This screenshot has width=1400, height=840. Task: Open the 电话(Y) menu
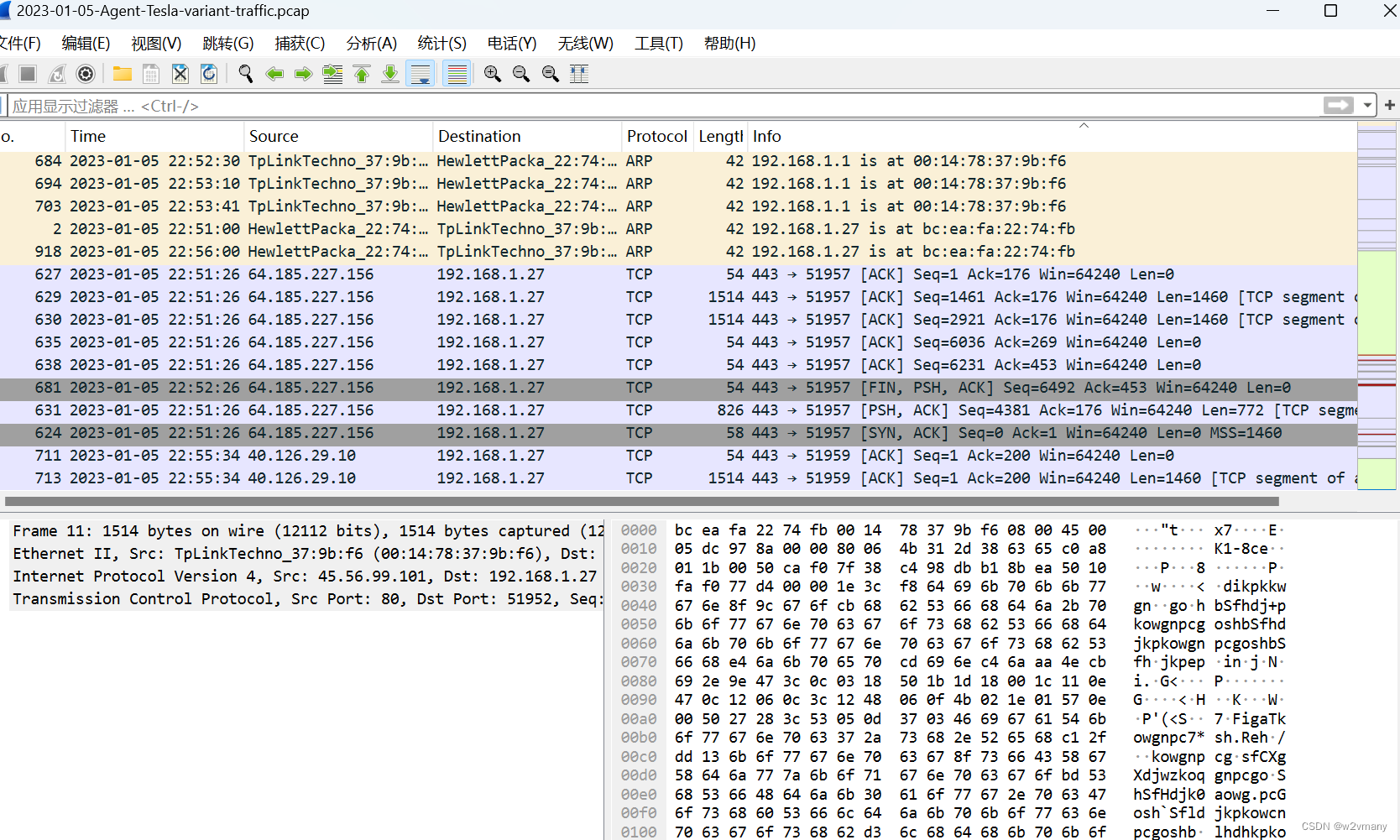pos(512,43)
